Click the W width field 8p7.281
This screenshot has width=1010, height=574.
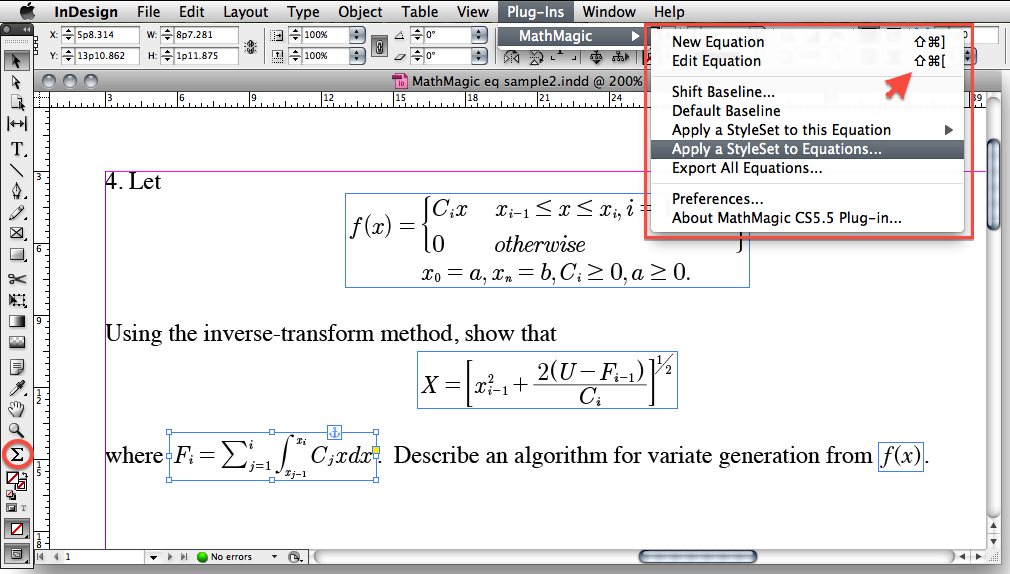tap(206, 35)
